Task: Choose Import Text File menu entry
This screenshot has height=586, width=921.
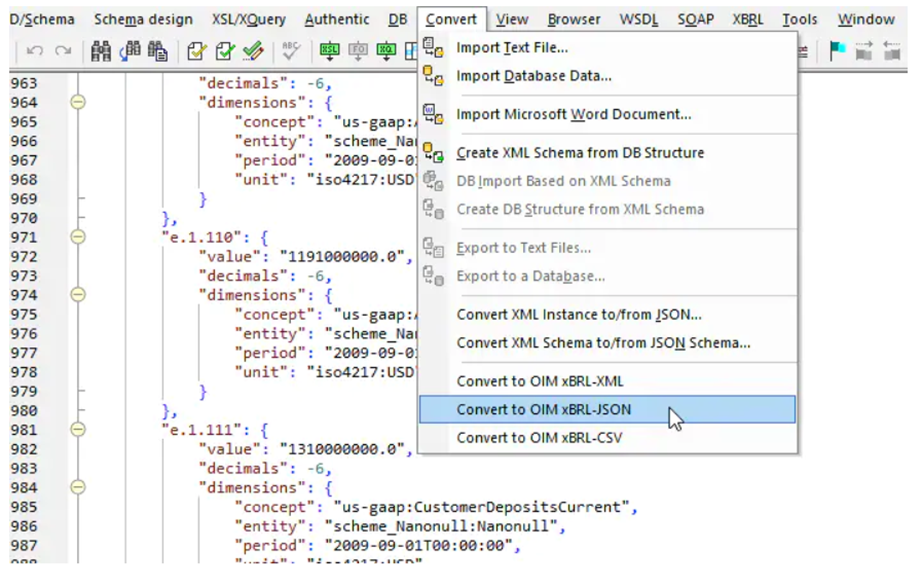Action: [512, 47]
